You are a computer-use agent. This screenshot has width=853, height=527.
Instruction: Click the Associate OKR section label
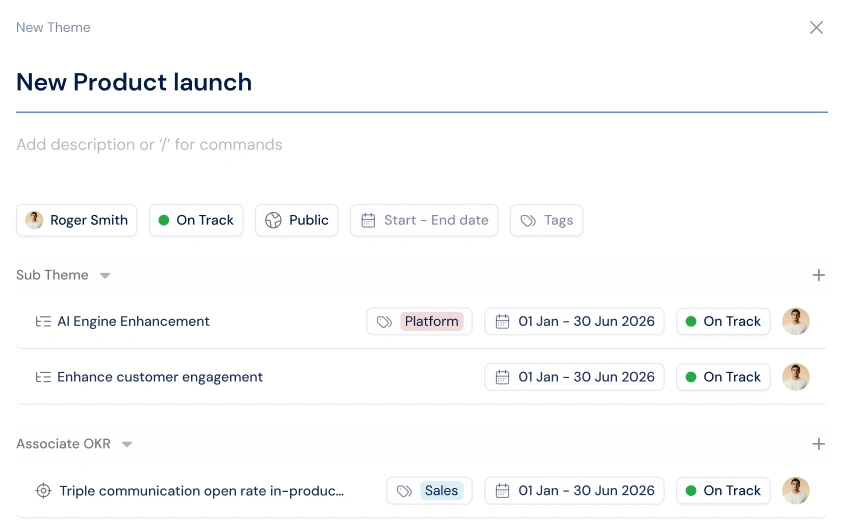(63, 444)
